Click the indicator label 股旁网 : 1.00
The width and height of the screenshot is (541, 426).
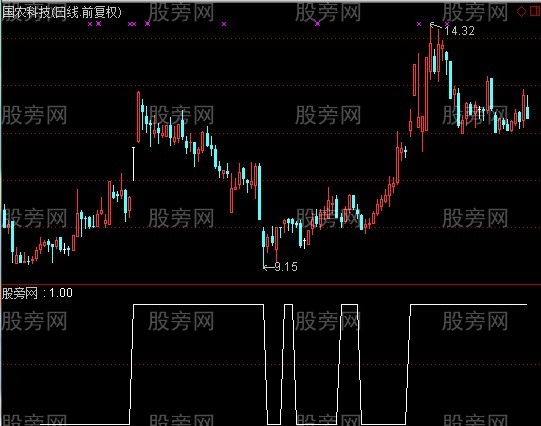click(37, 293)
